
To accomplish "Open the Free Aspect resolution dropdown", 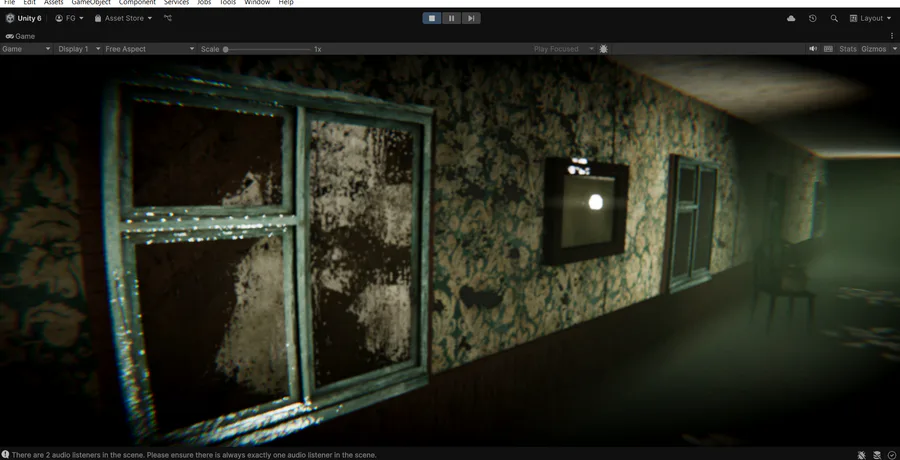I will 149,49.
